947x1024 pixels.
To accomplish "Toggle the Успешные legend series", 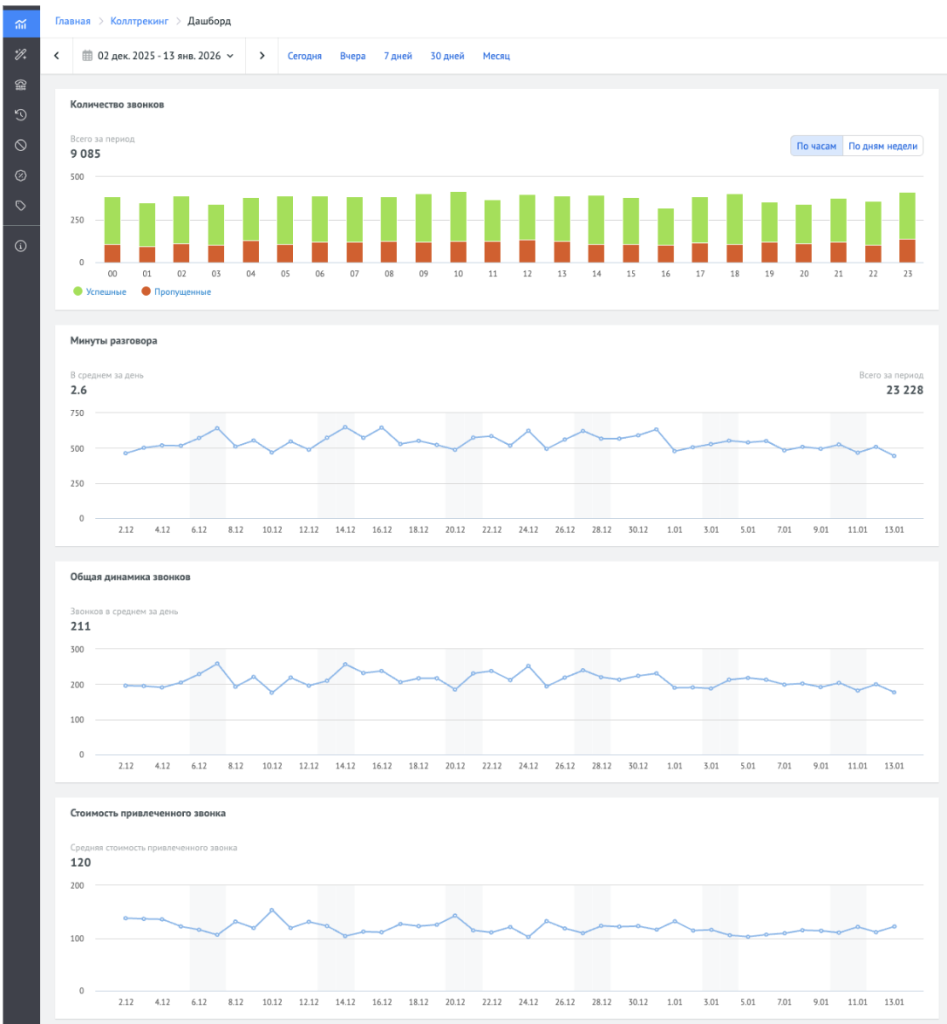I will coord(100,292).
